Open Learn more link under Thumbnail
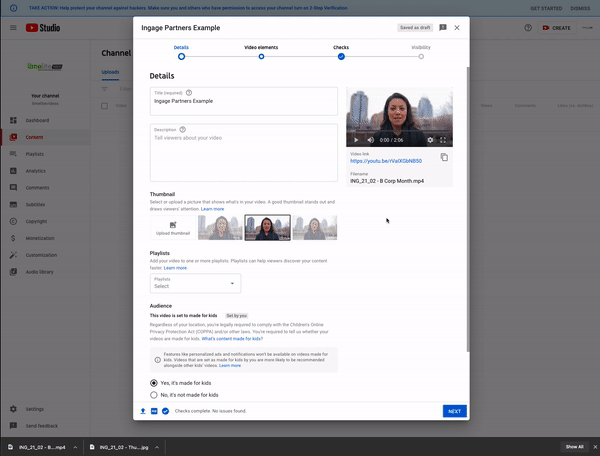This screenshot has height=456, width=600. 212,209
